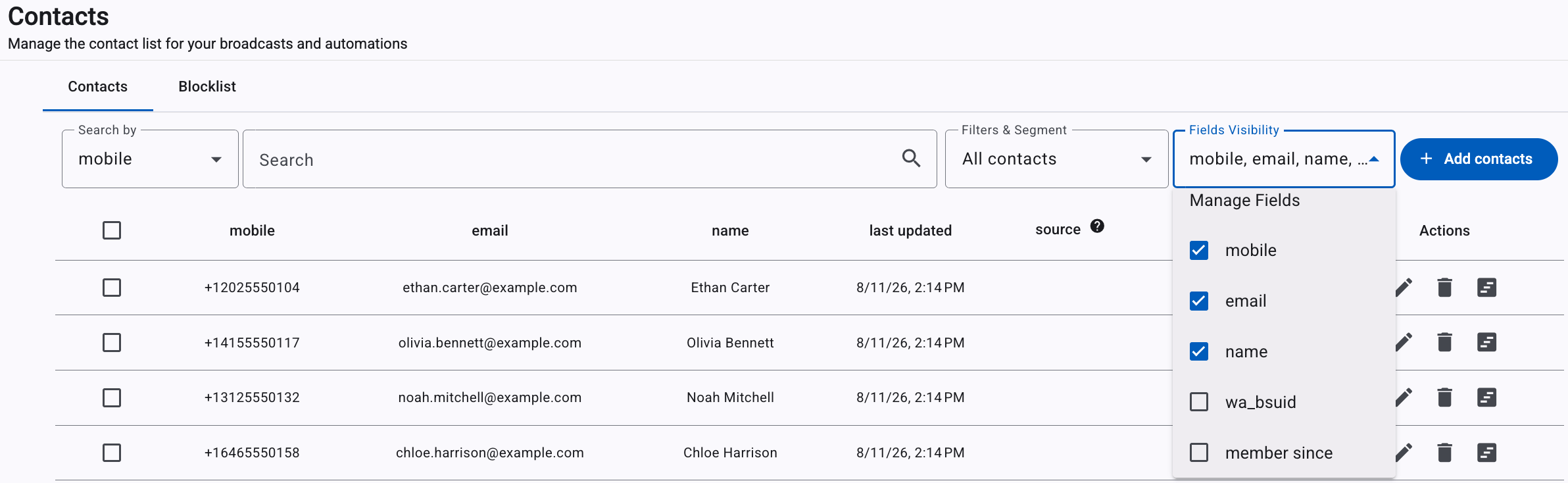Edit Ethan Carter's contact with pencil icon
Screen dimensions: 1568x483
pos(1404,288)
